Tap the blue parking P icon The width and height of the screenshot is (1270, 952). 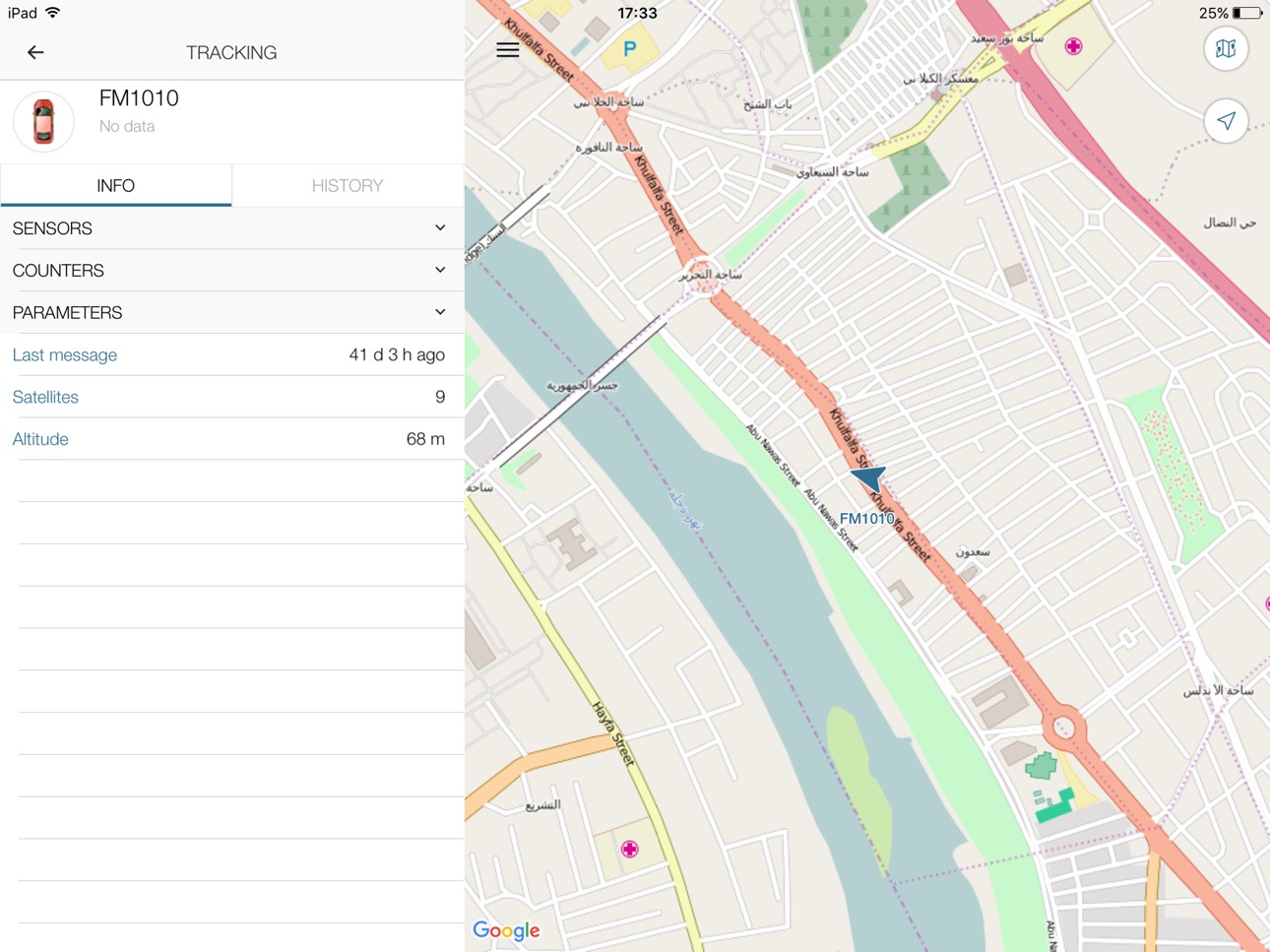click(x=629, y=48)
